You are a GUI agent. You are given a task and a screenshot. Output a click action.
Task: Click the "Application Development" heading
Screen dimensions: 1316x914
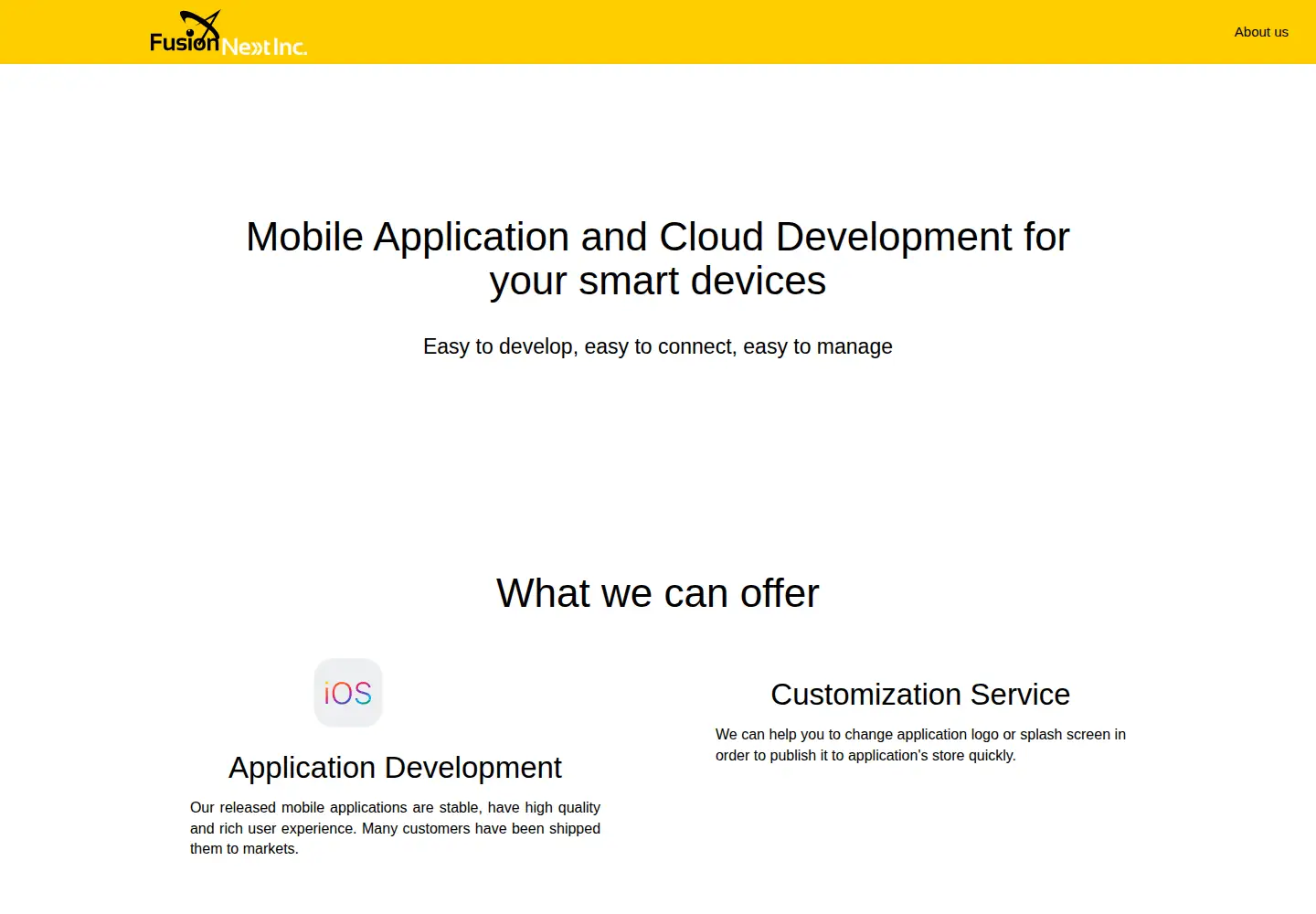pyautogui.click(x=395, y=768)
